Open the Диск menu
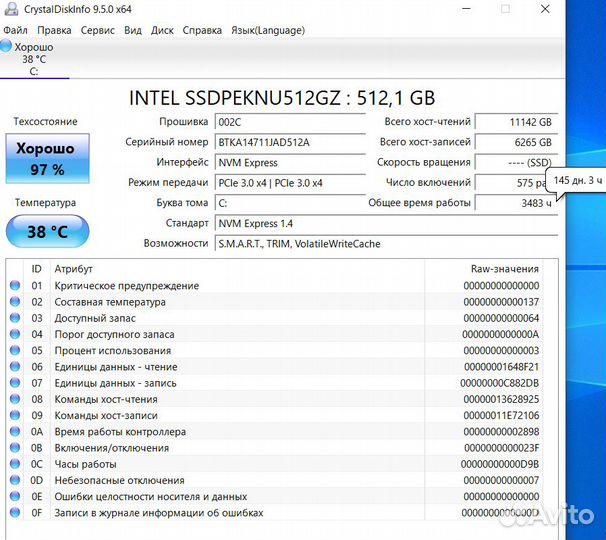The image size is (606, 540). pos(162,30)
